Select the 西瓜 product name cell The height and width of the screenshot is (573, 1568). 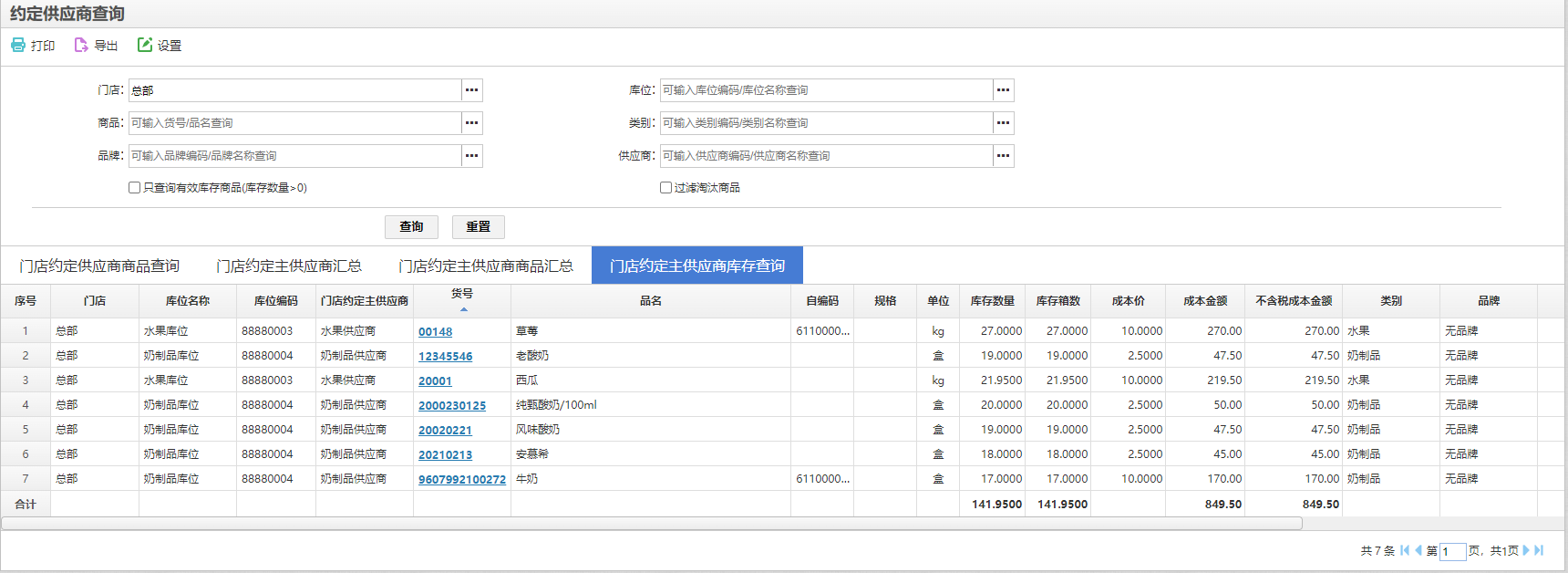tap(650, 380)
